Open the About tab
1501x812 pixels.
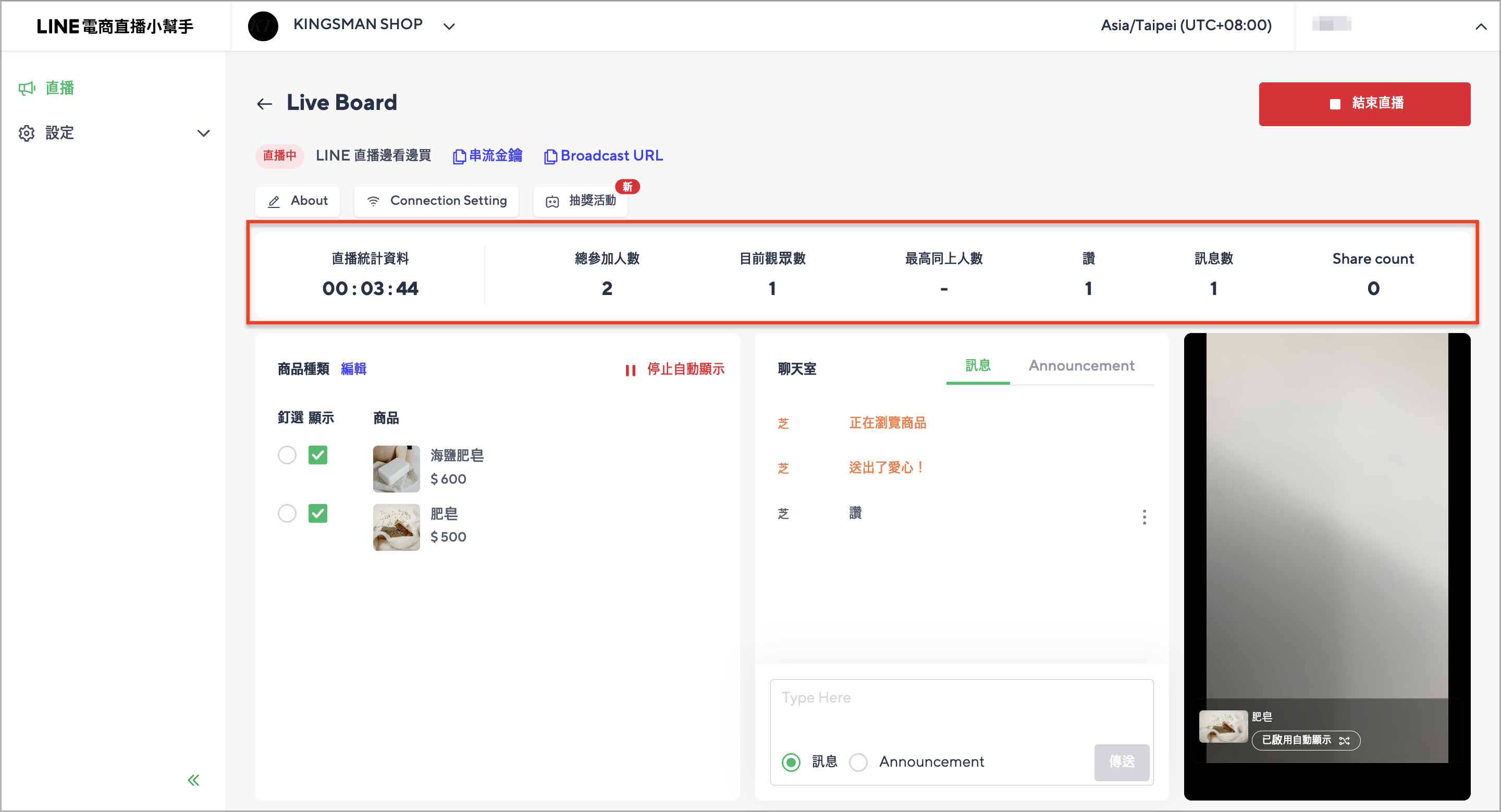click(x=298, y=201)
